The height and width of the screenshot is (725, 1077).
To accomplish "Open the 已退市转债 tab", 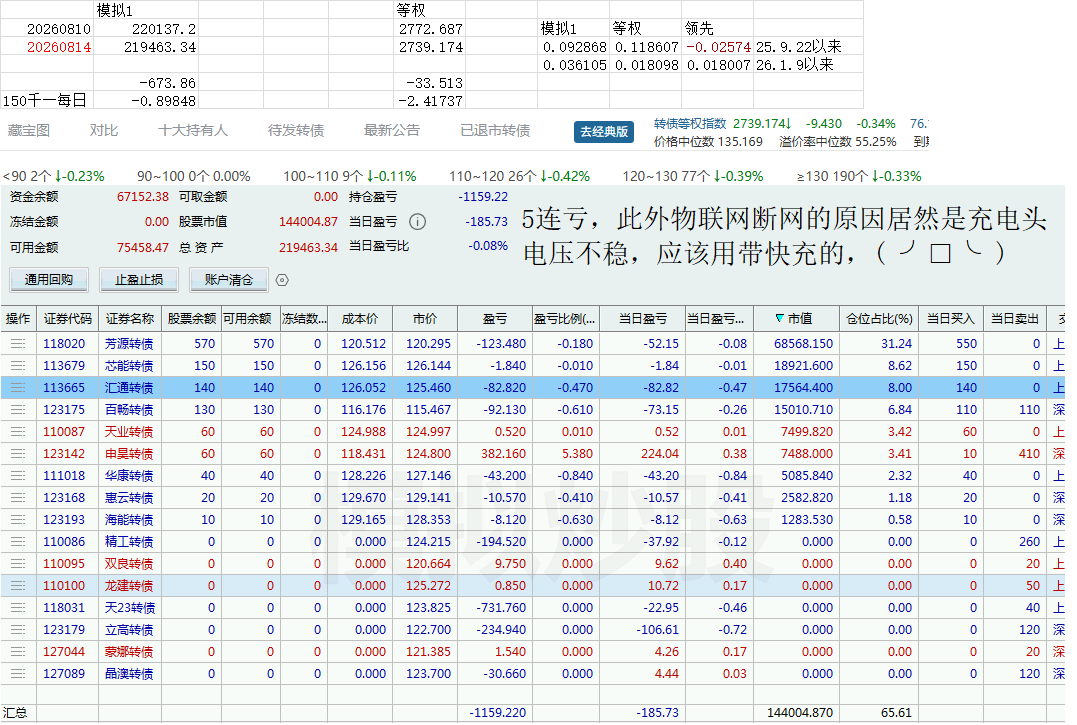I will pyautogui.click(x=495, y=130).
